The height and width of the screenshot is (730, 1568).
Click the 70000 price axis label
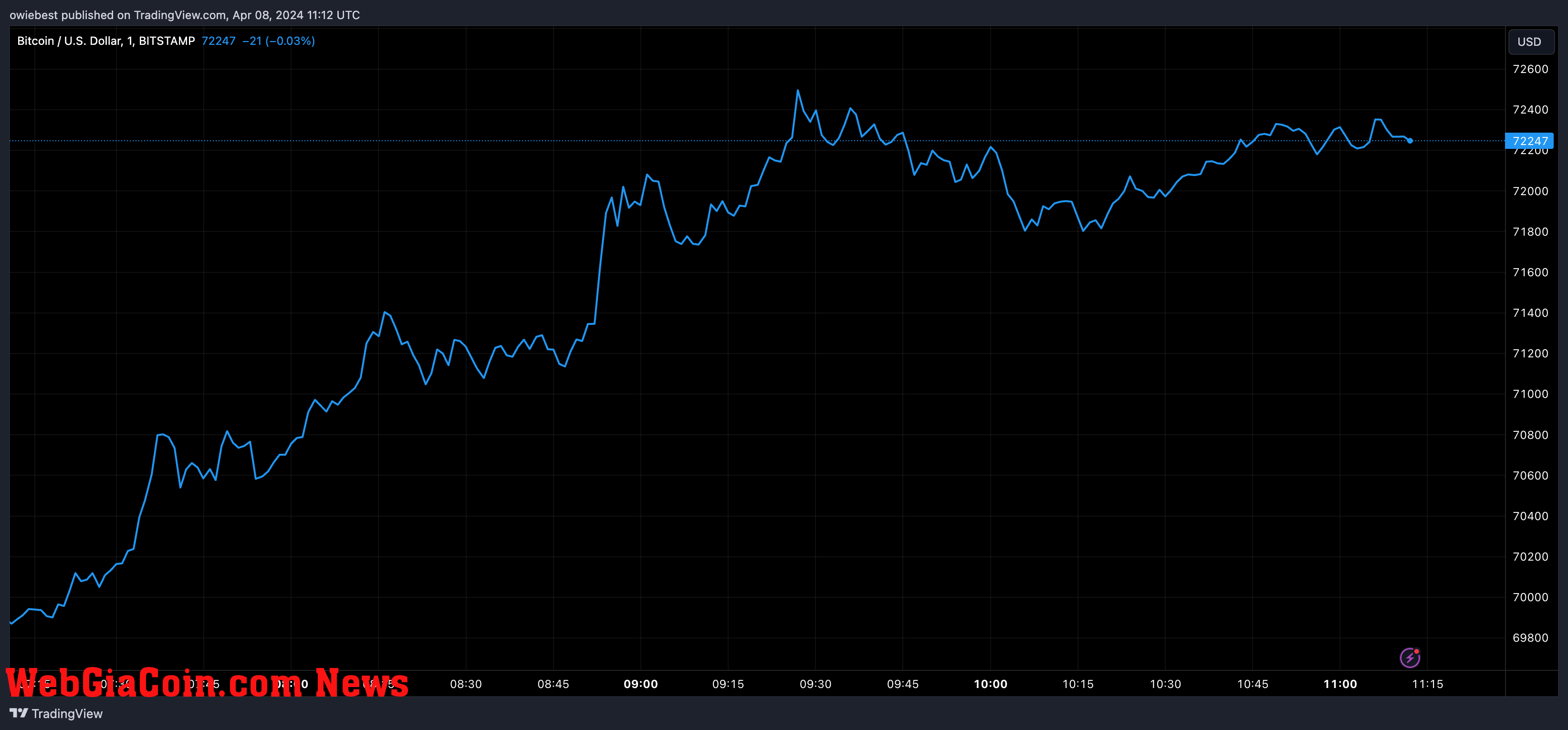point(1530,597)
